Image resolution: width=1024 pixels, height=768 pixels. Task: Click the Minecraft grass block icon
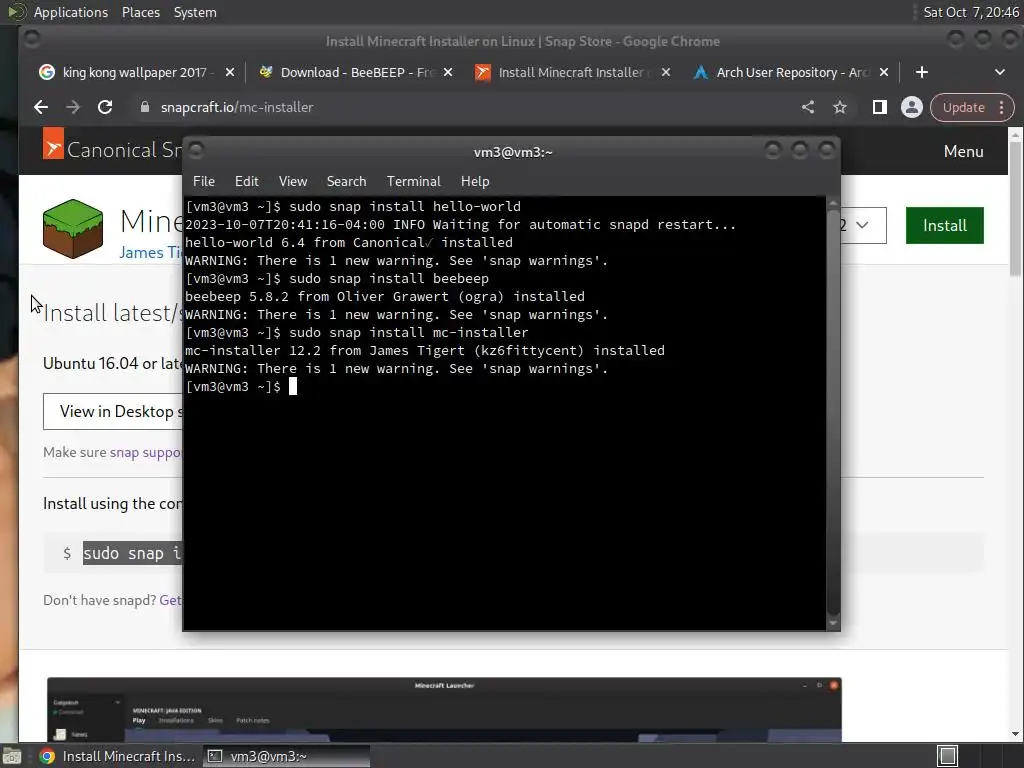[72, 229]
